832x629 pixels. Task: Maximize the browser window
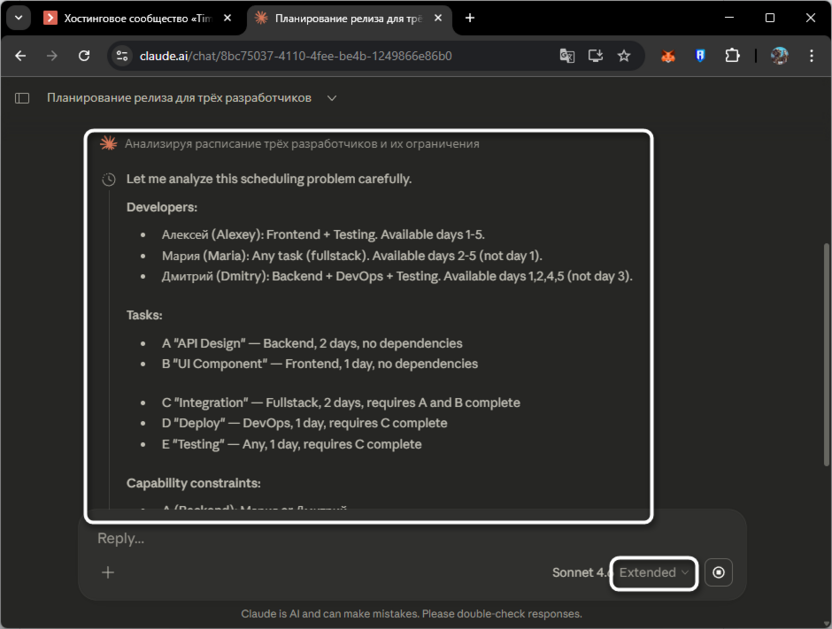(x=770, y=18)
